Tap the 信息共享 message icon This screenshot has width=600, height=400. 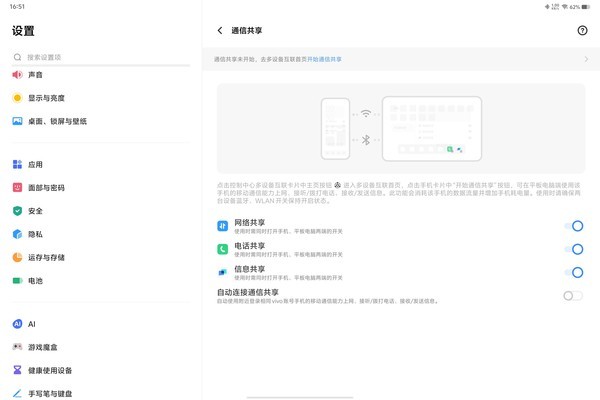[x=223, y=272]
